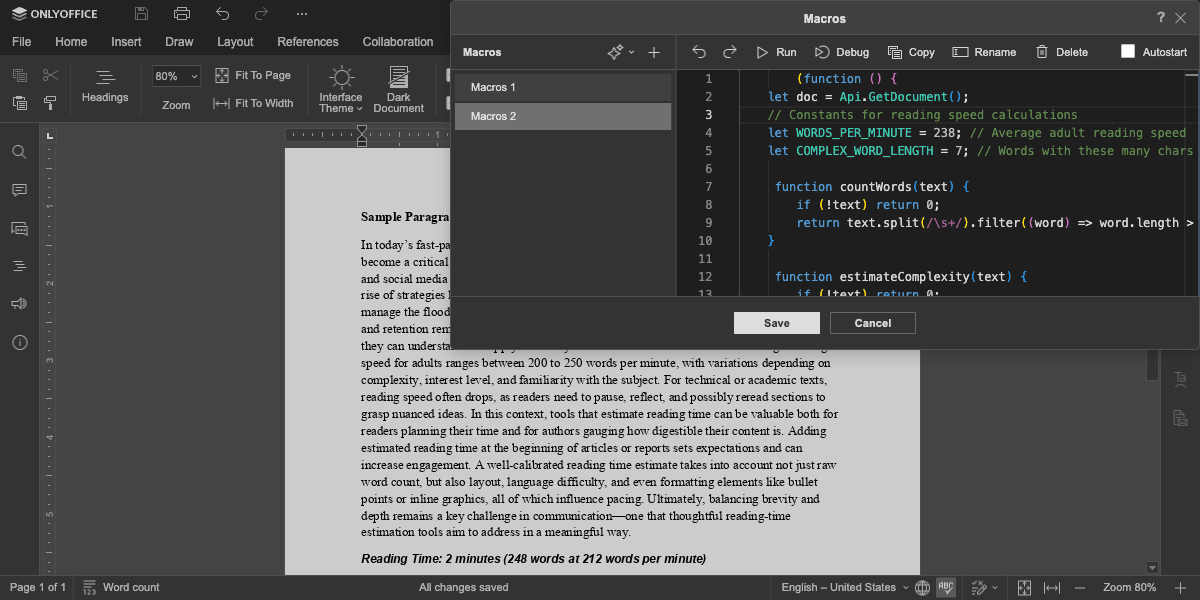Viewport: 1200px width, 600px height.
Task: Open the Search panel in left sidebar
Action: [x=19, y=152]
